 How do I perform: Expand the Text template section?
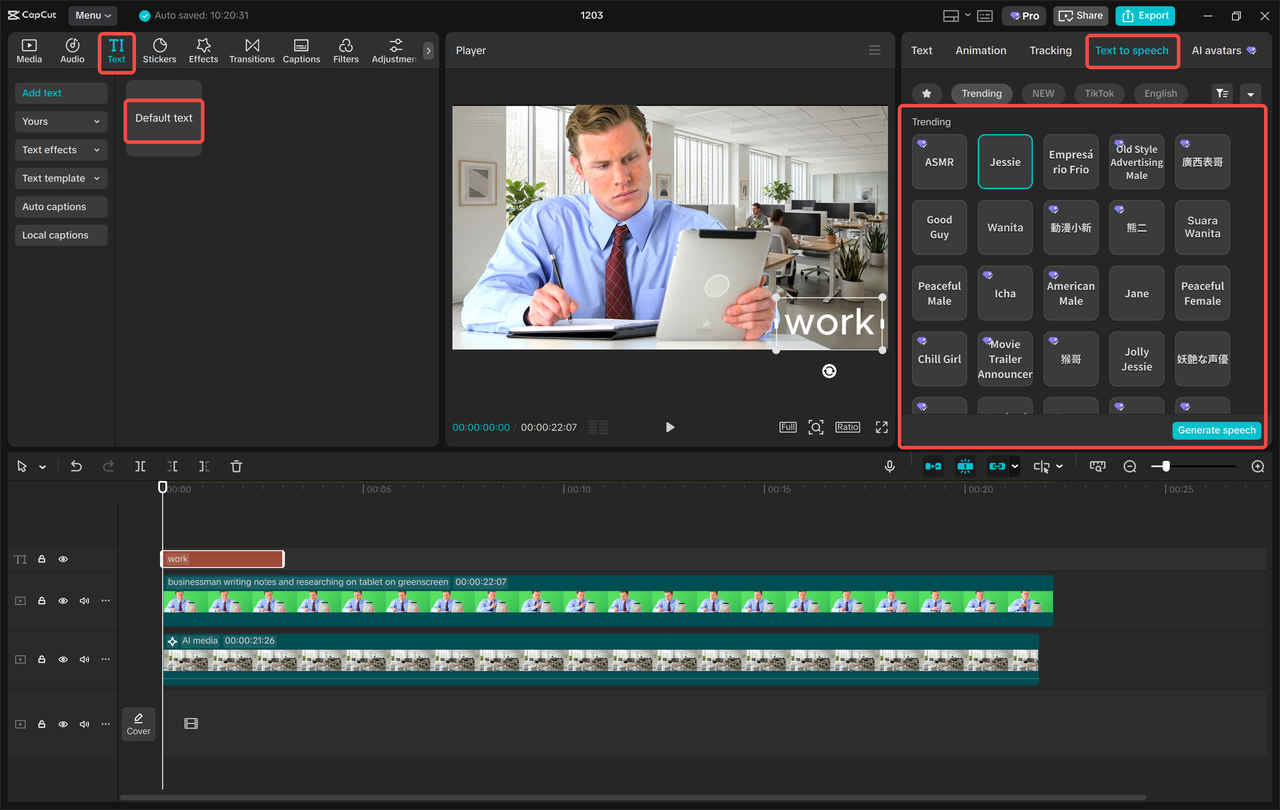tap(60, 178)
